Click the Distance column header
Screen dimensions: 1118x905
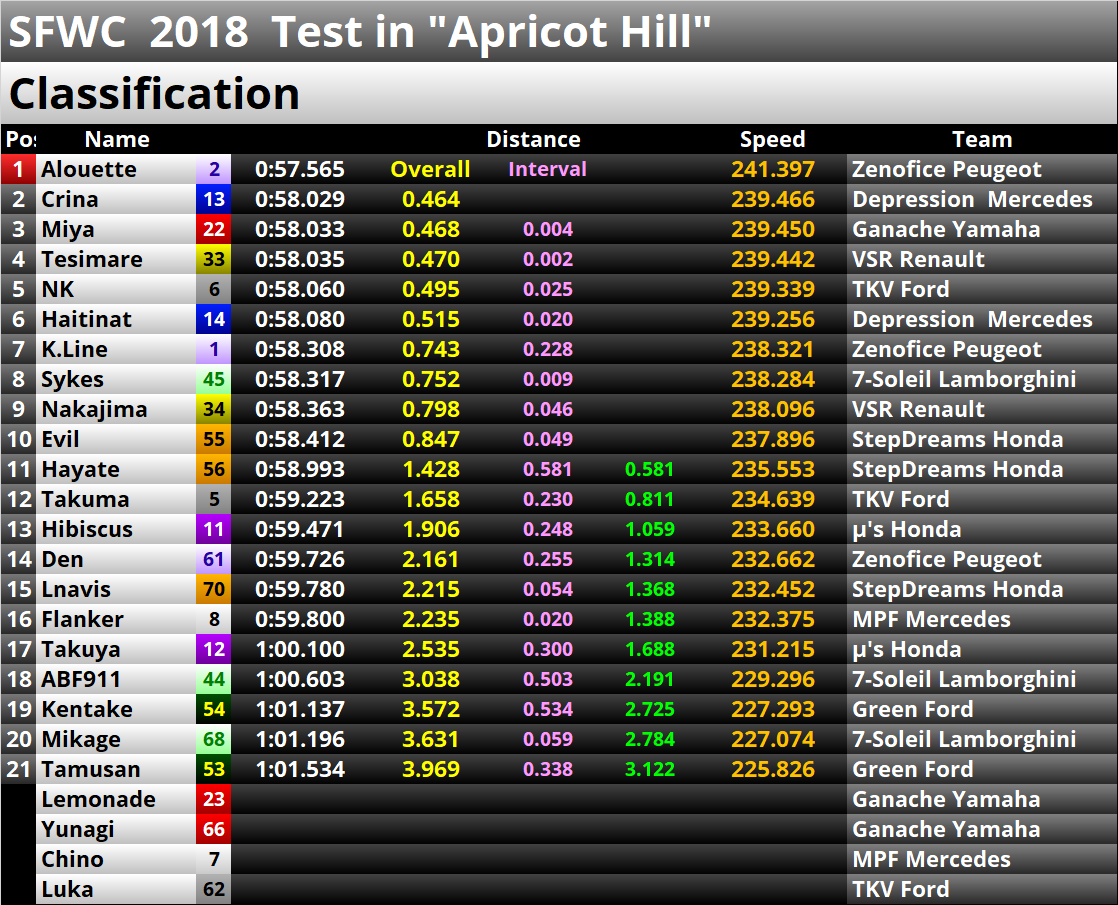pyautogui.click(x=533, y=139)
